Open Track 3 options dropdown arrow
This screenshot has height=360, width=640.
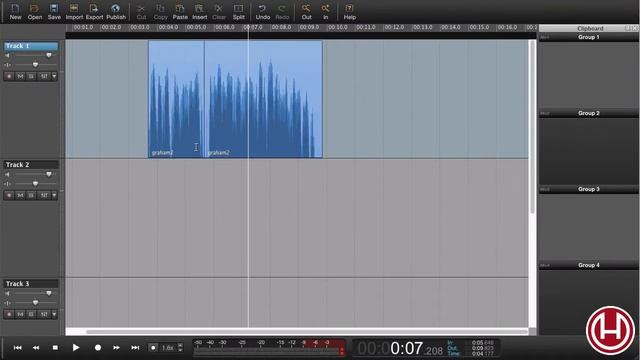54,314
